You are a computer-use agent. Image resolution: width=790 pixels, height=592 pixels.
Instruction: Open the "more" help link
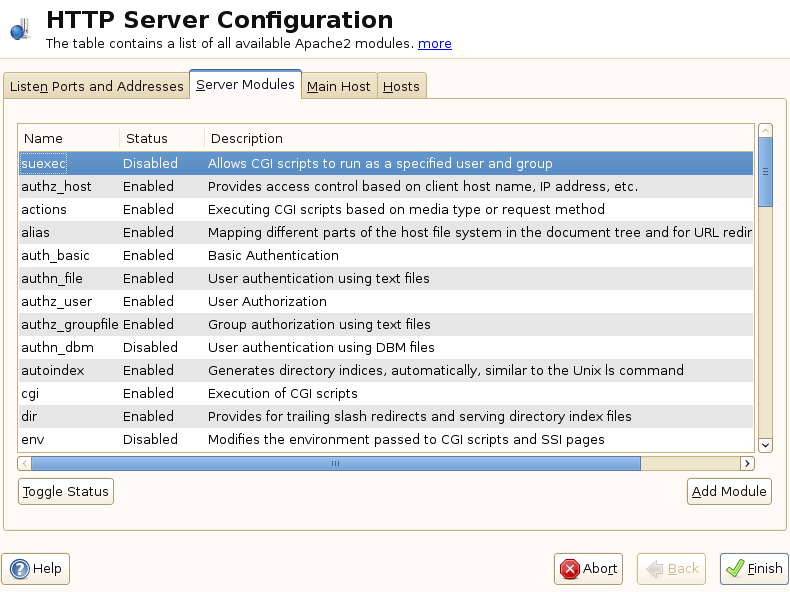[x=434, y=44]
